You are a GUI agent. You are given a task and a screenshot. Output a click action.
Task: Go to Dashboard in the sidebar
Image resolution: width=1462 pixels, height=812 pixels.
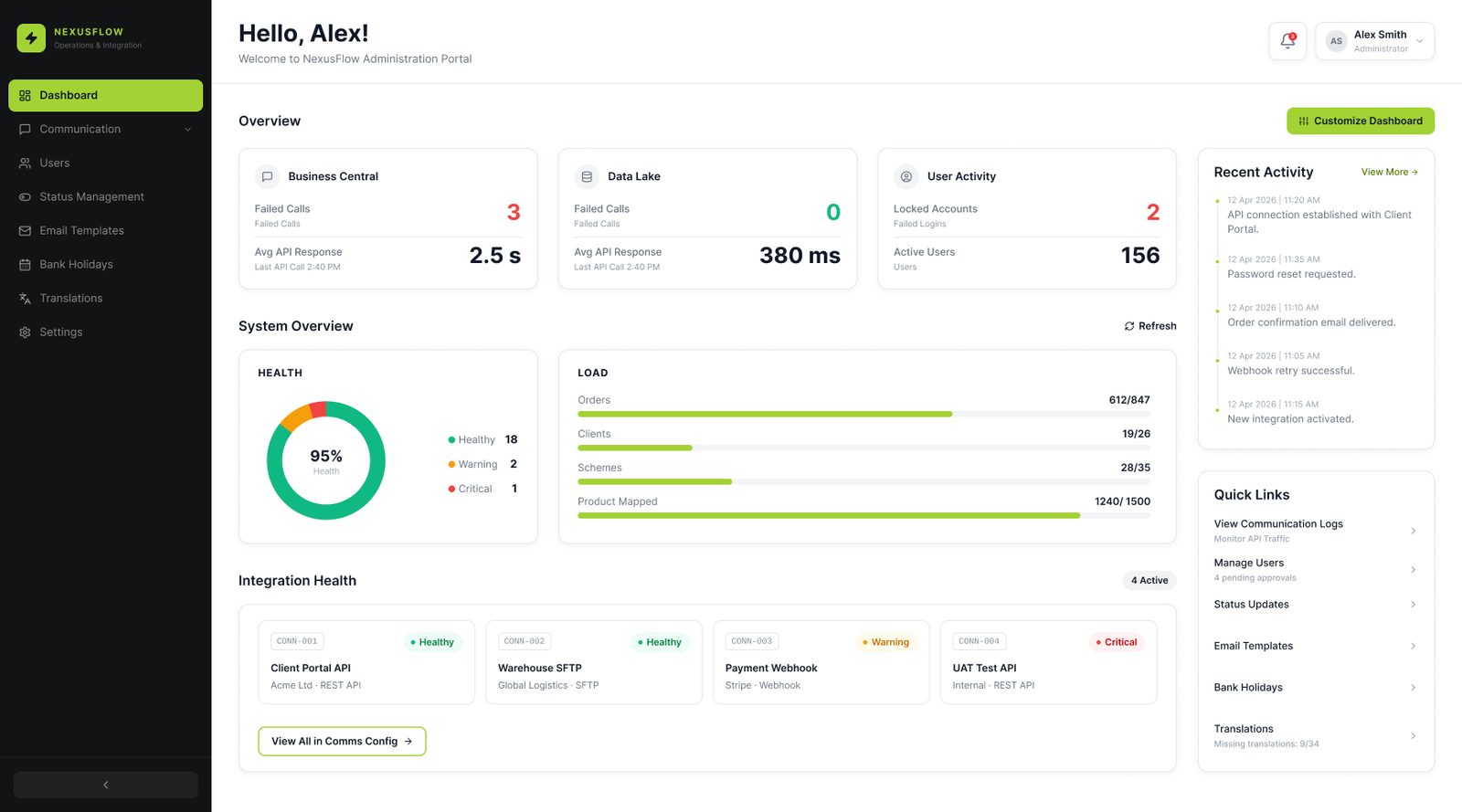coord(106,95)
